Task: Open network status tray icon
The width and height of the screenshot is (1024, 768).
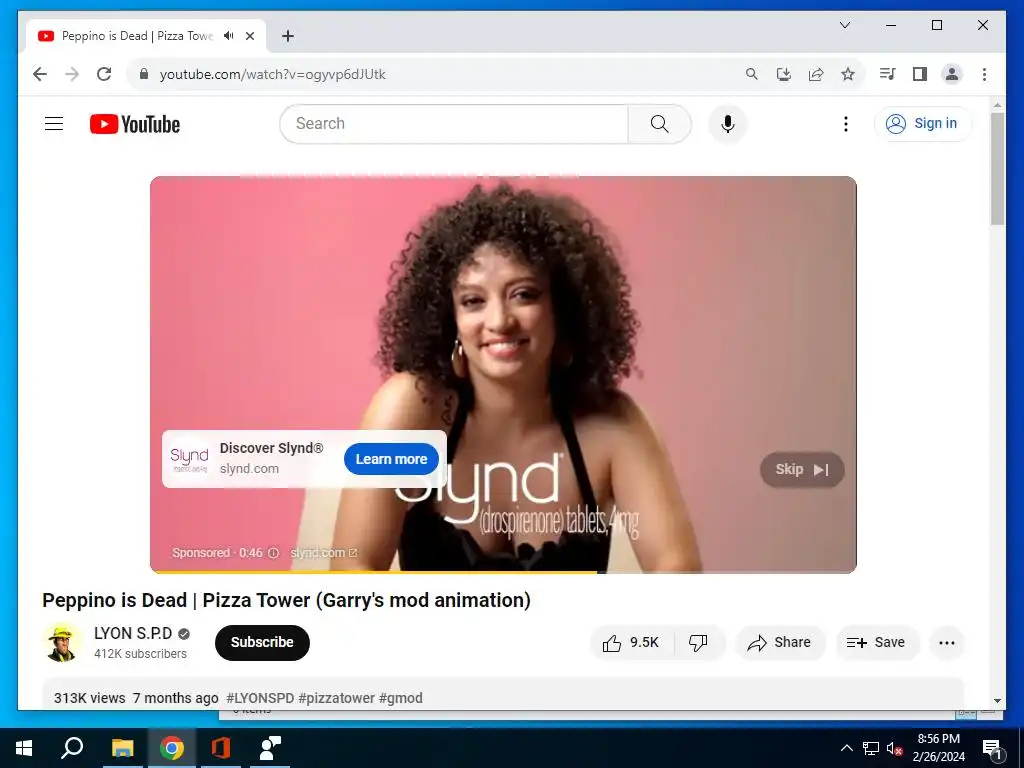Action: [x=871, y=748]
